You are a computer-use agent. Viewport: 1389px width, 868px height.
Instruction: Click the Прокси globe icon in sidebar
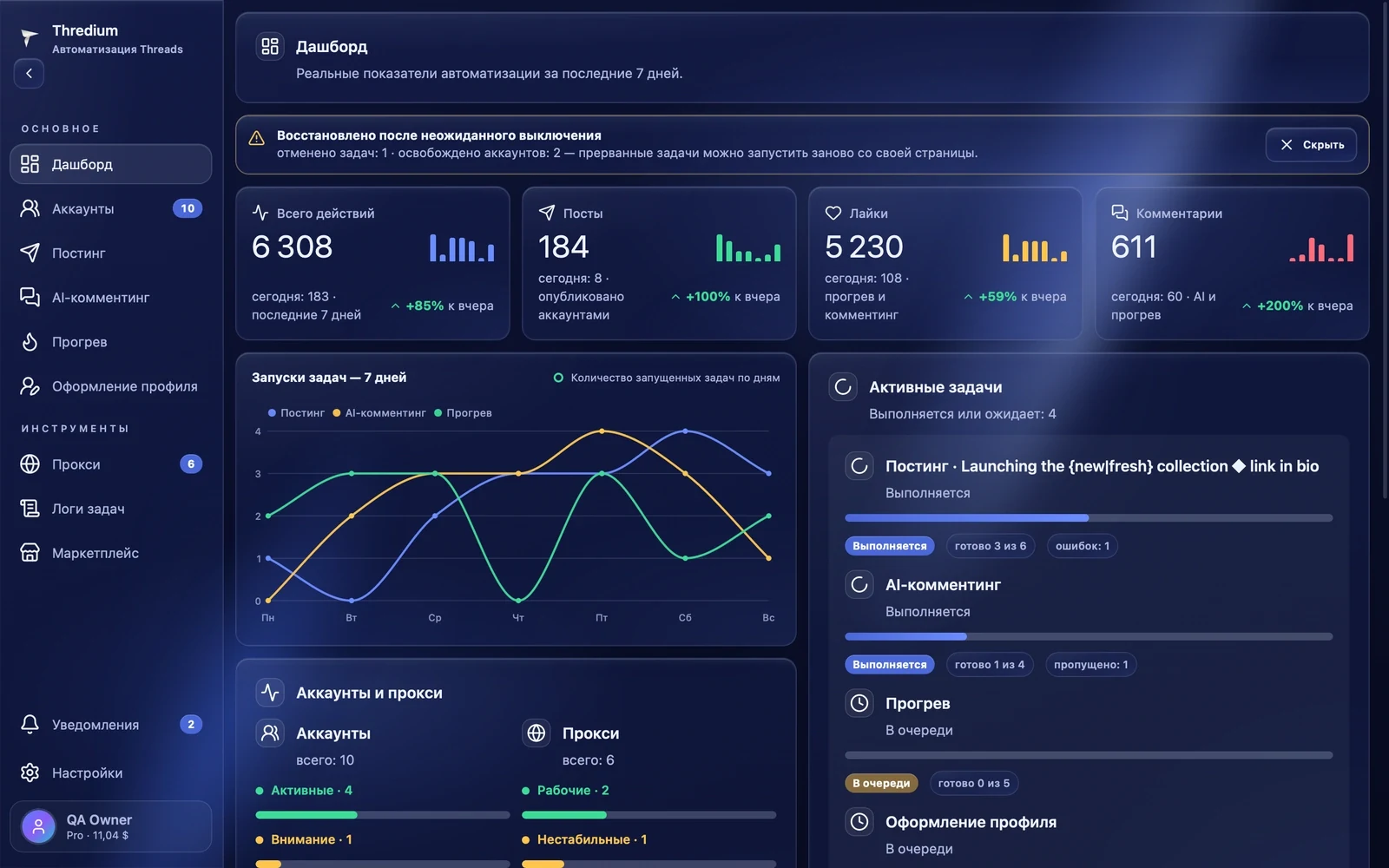pyautogui.click(x=30, y=464)
